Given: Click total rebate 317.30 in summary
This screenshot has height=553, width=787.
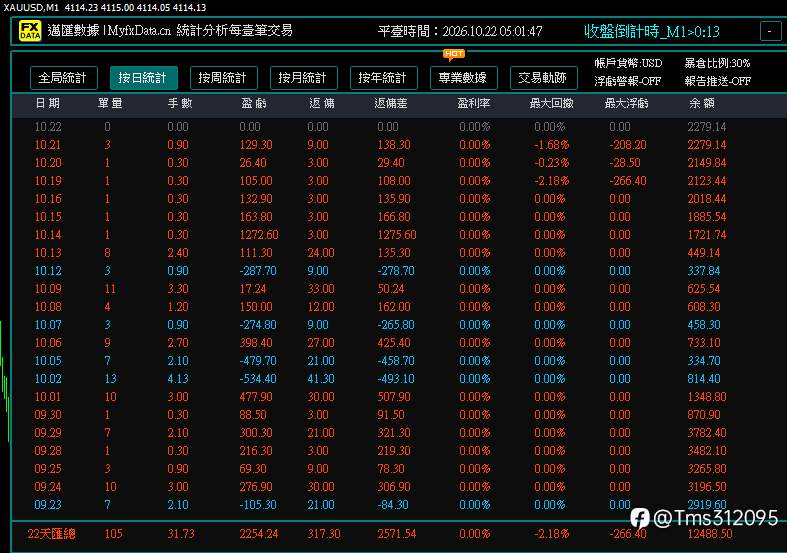Looking at the screenshot, I should point(324,534).
